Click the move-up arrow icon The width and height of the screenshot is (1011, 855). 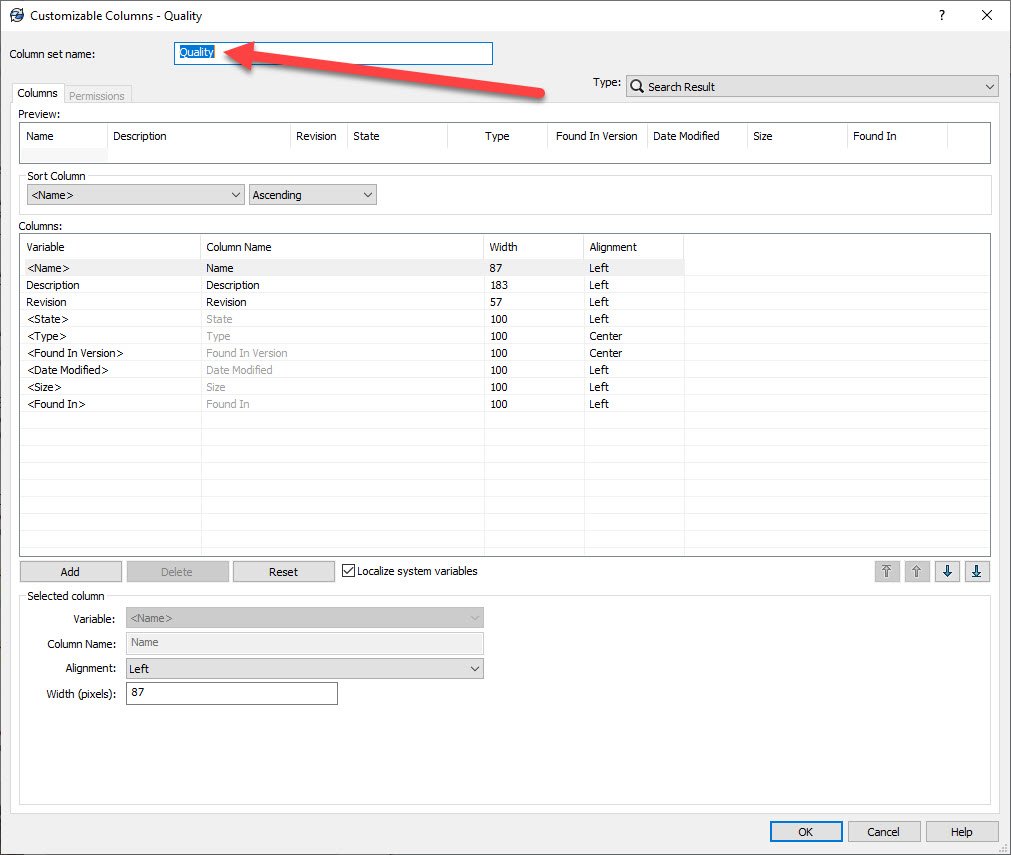(917, 572)
